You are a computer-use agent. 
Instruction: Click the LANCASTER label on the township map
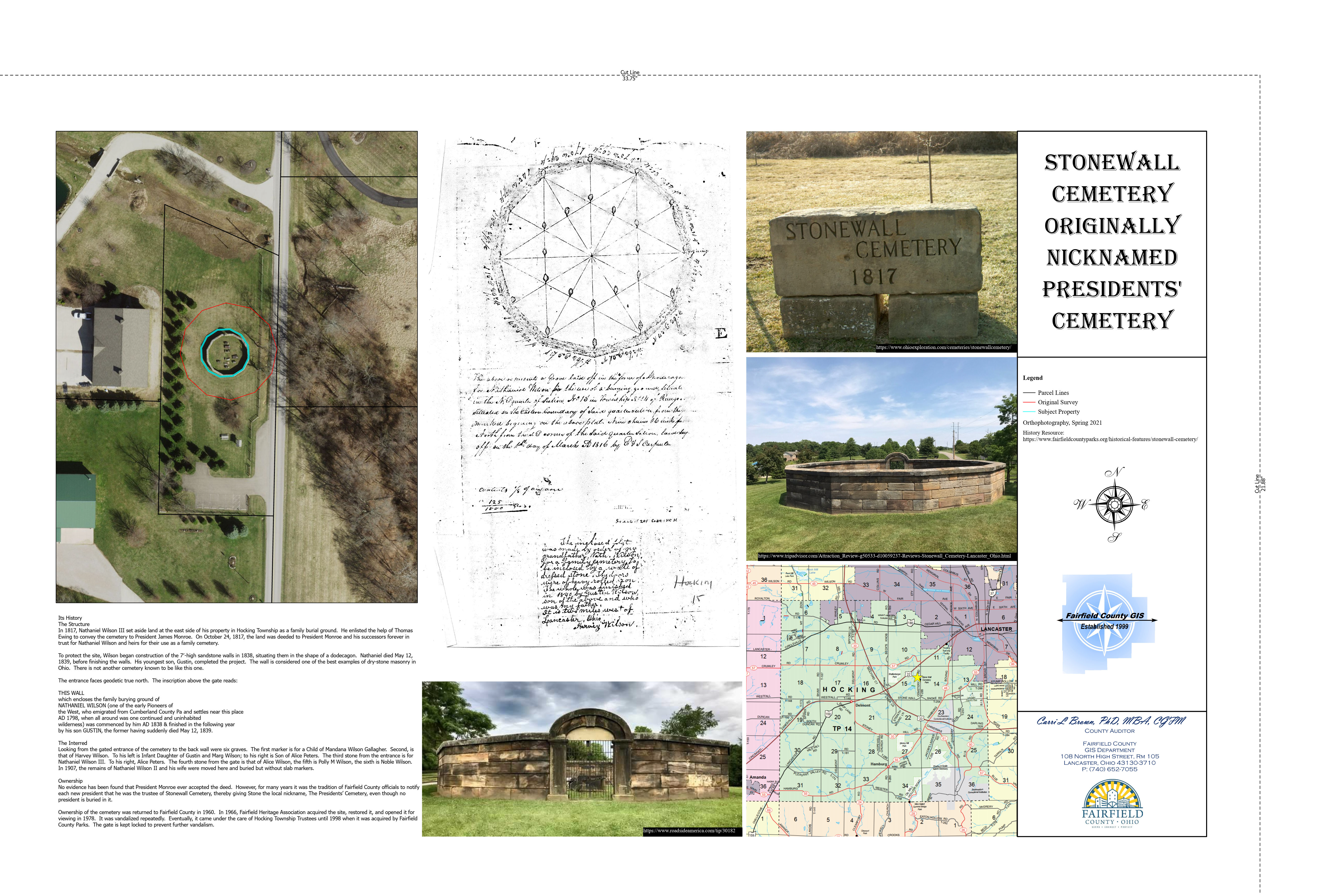click(996, 629)
